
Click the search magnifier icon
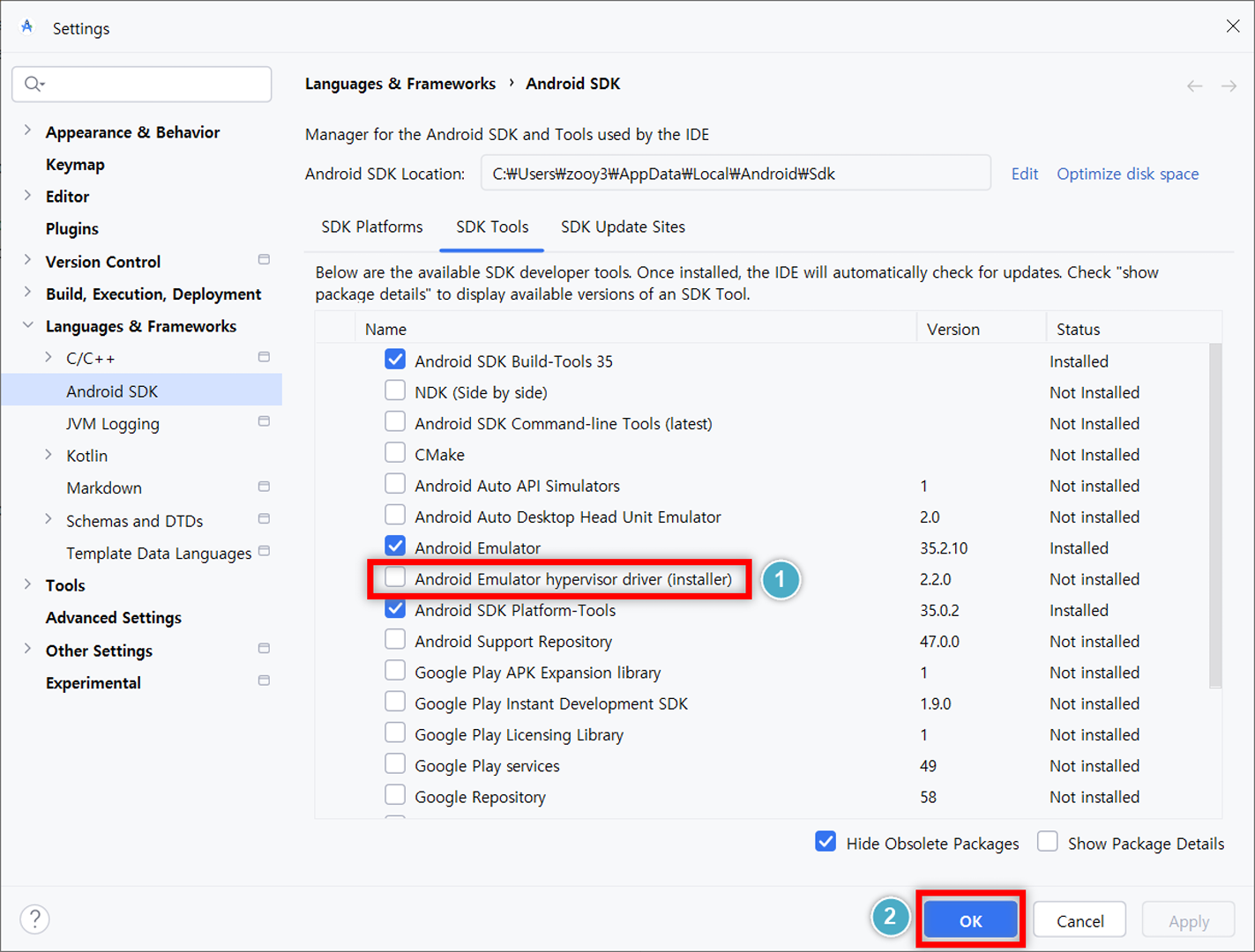34,84
